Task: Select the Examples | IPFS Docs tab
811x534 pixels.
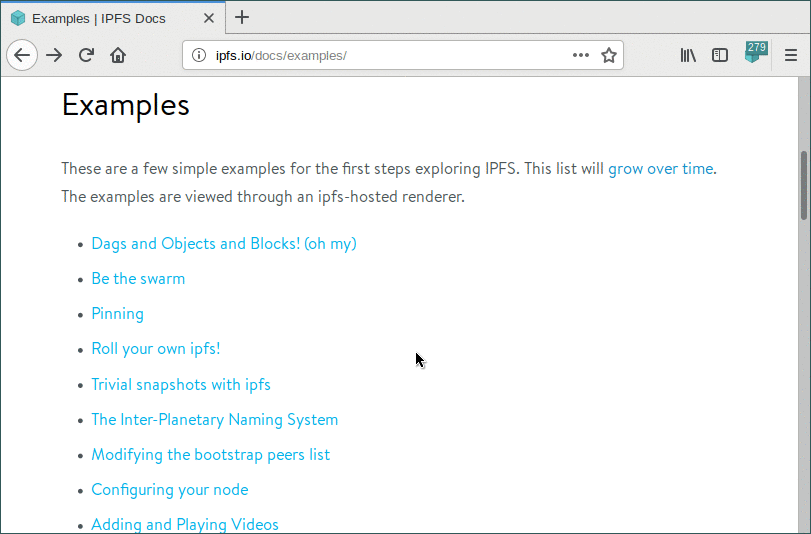Action: click(x=113, y=18)
